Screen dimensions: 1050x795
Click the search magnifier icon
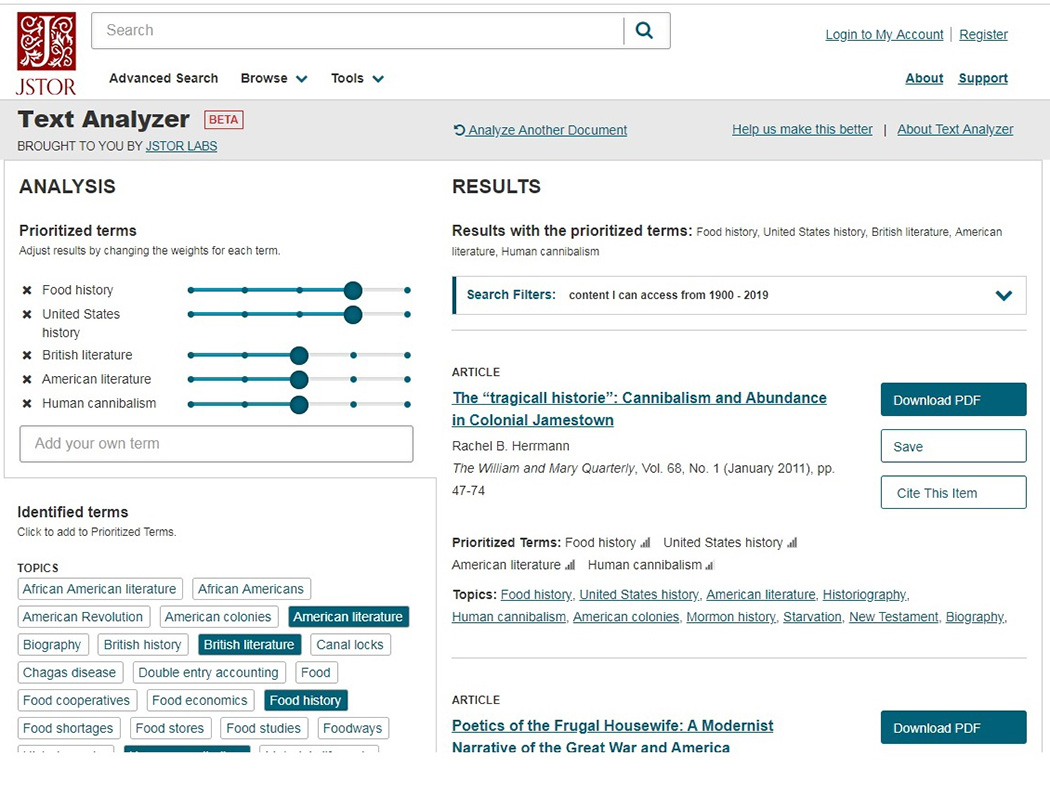[x=644, y=30]
